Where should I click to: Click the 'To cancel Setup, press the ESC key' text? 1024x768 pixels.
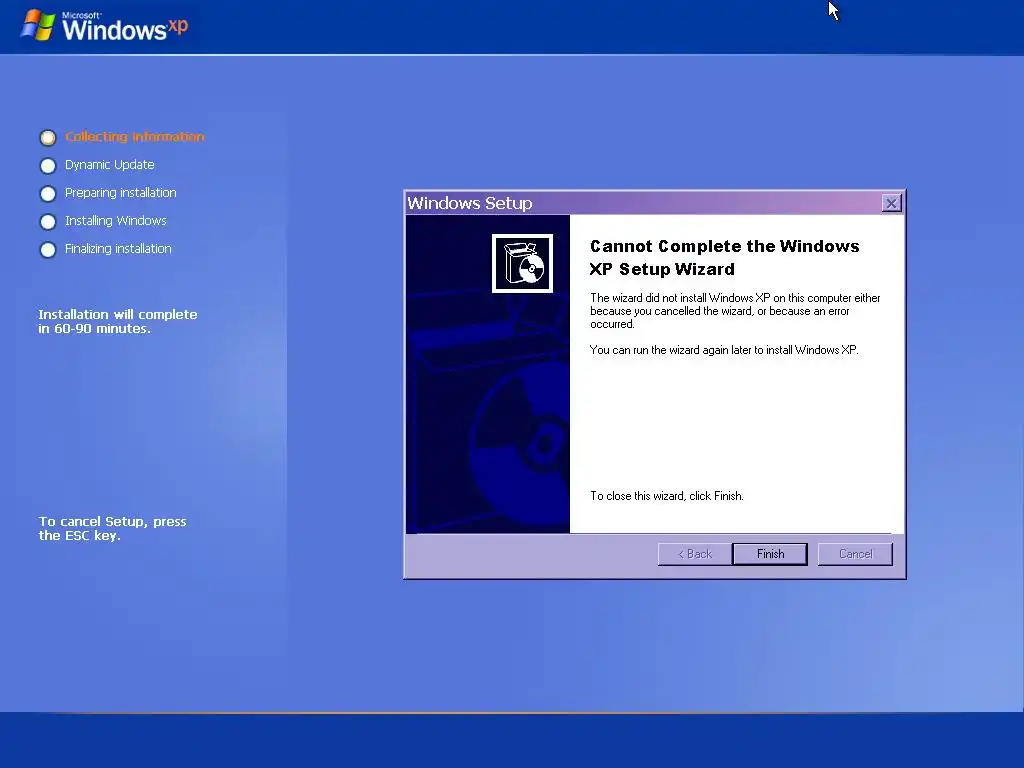pos(112,528)
